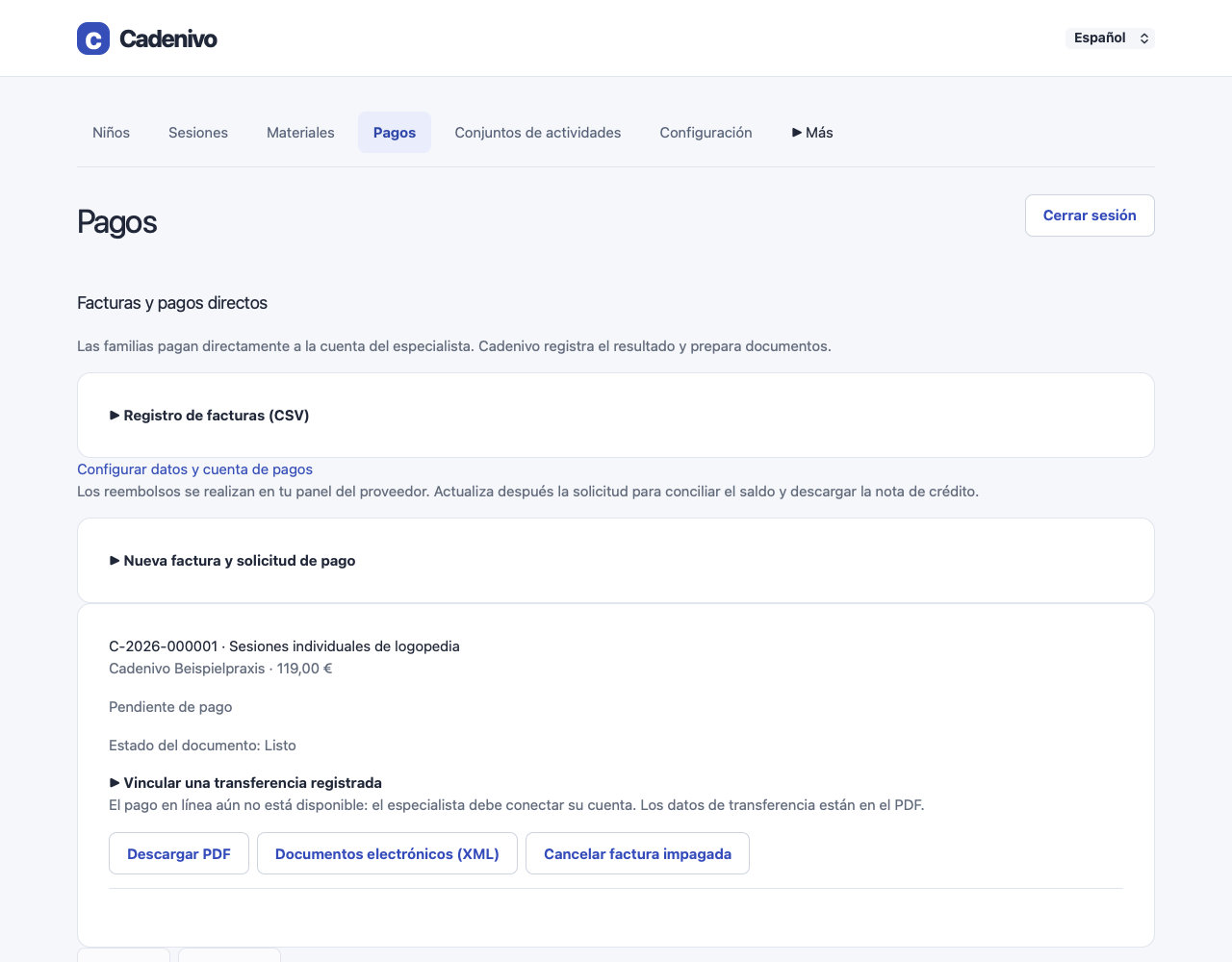The image size is (1232, 962).
Task: Switch to the Sesiones tab
Action: 198,133
